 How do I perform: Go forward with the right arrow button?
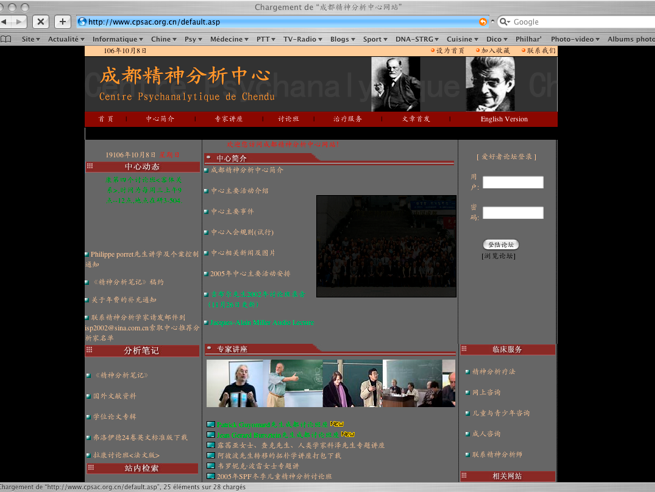(x=18, y=22)
